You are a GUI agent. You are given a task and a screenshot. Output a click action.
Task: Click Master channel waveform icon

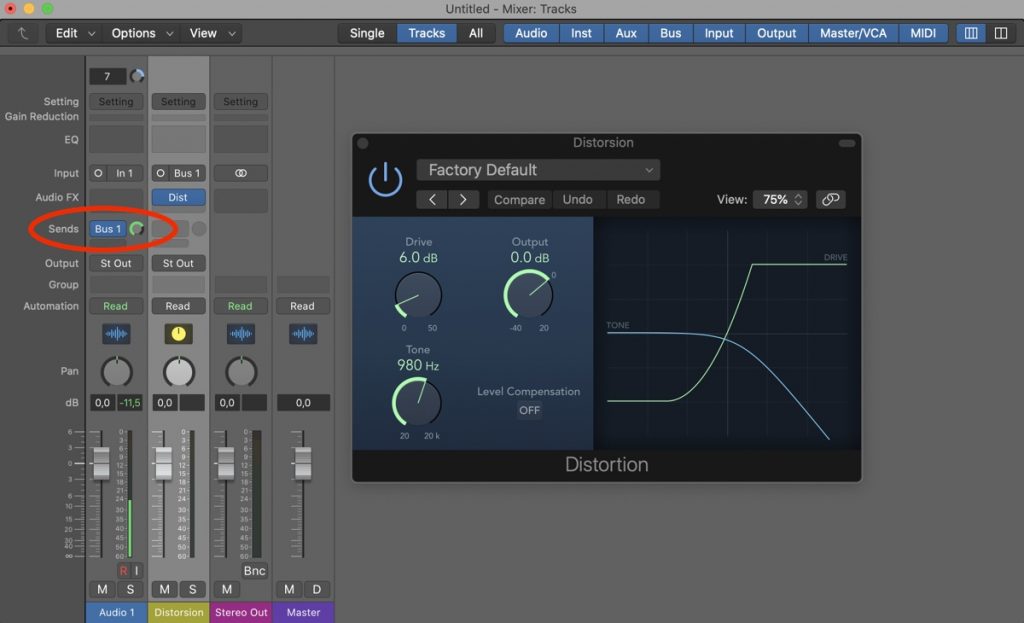click(x=303, y=334)
